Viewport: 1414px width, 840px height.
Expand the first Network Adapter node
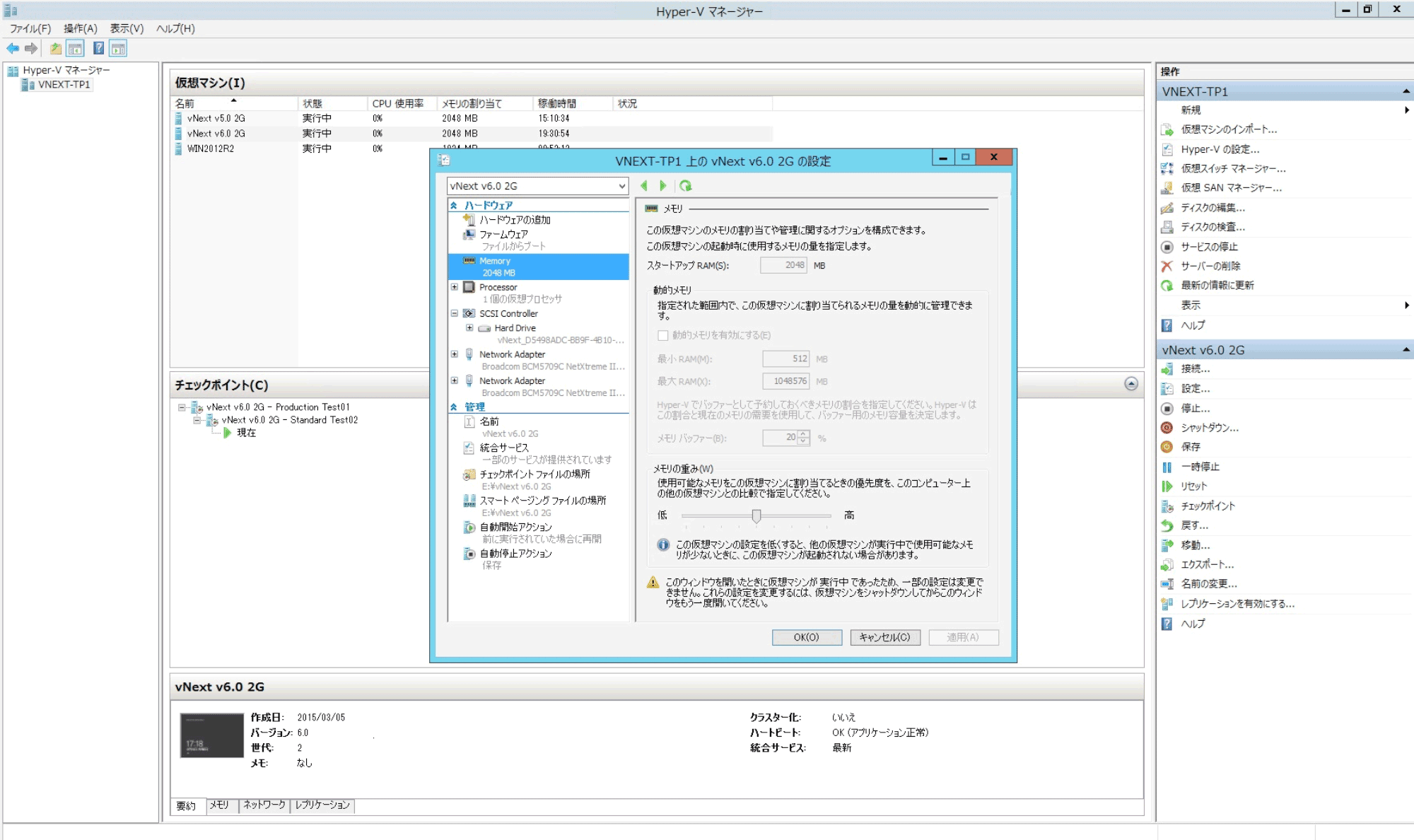point(455,354)
